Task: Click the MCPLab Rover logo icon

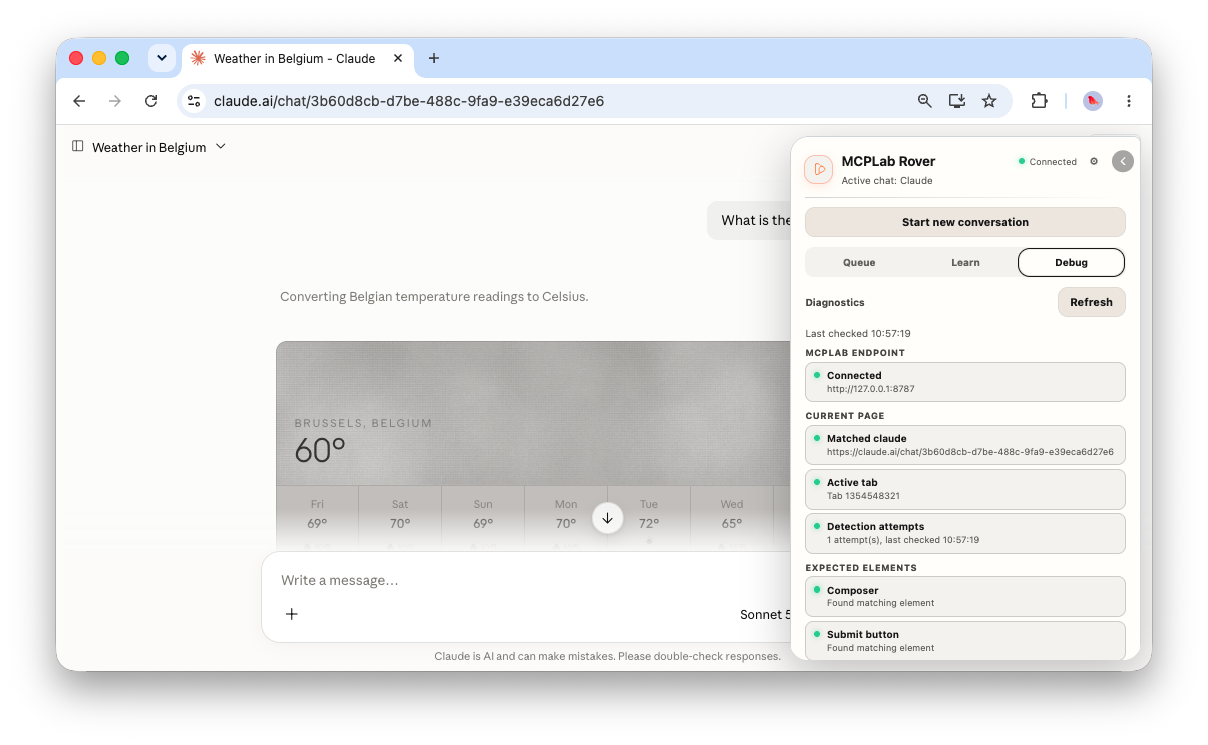Action: [x=819, y=169]
